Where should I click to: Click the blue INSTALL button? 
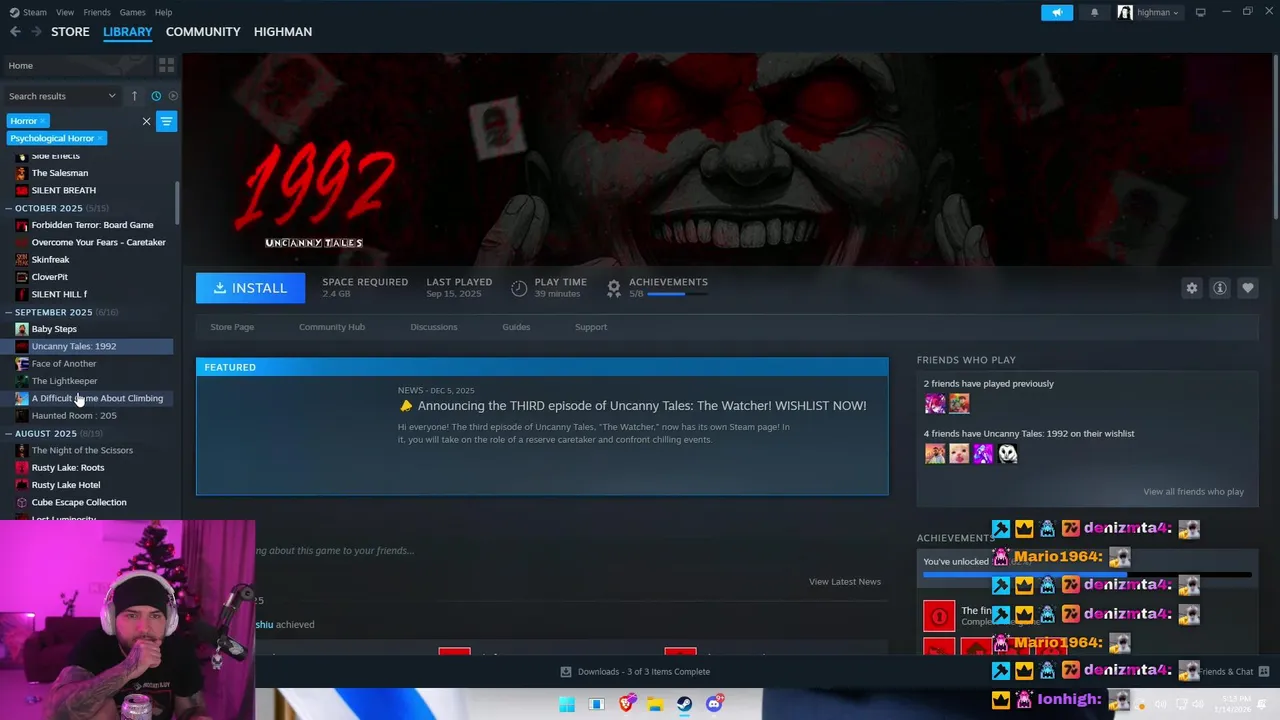[250, 288]
